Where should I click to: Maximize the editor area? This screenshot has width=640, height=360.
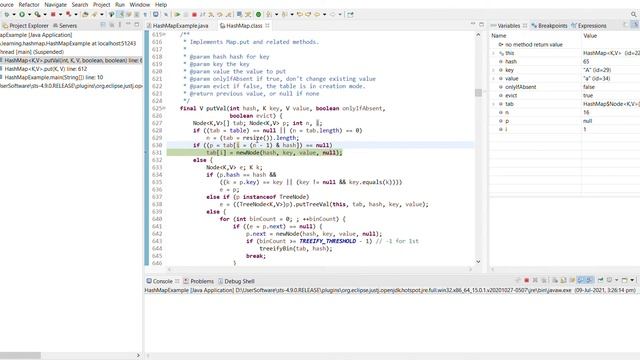(x=482, y=24)
